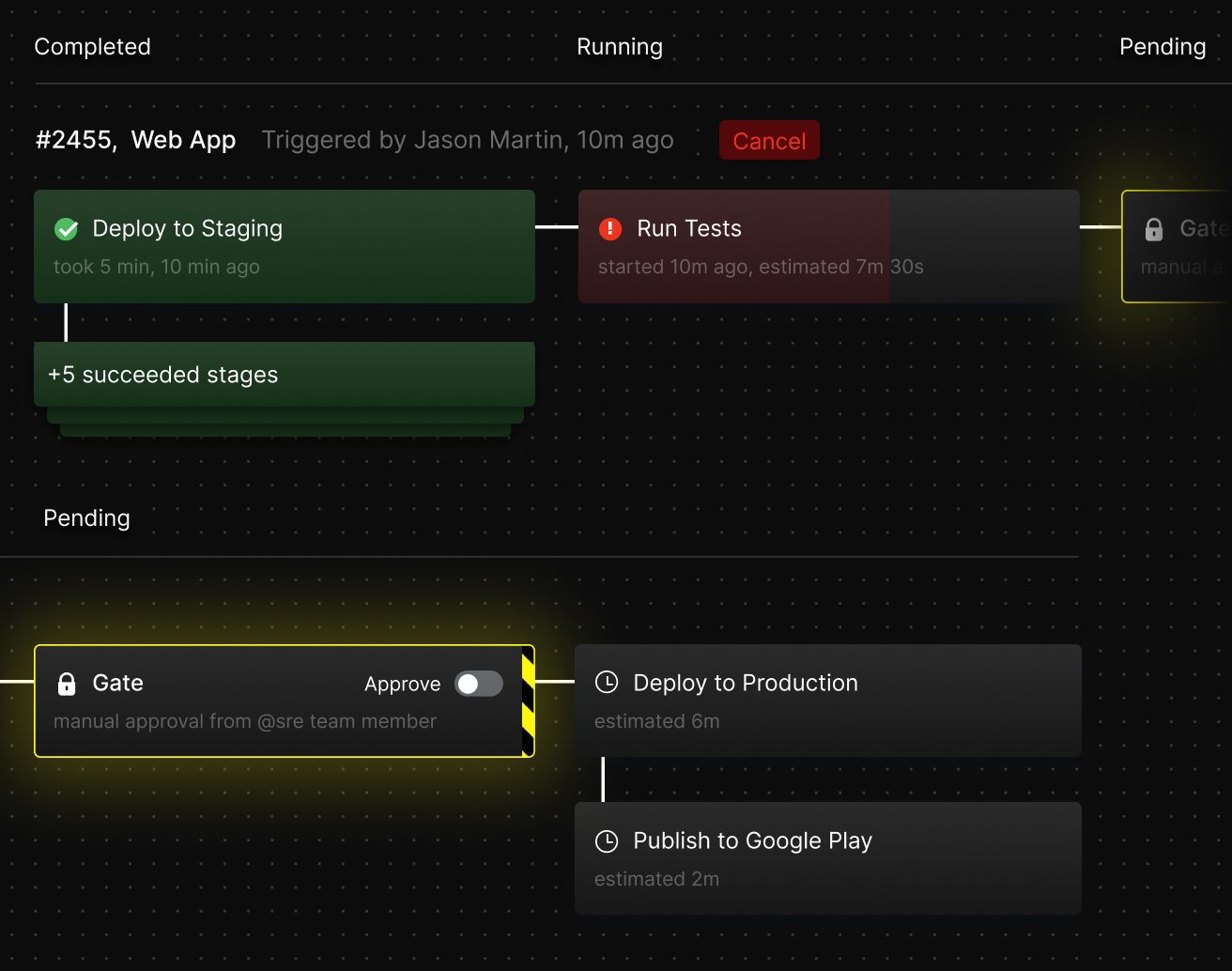Screen dimensions: 1232x971
Task: Click the clock icon on Deploy to Production
Action: [x=607, y=683]
